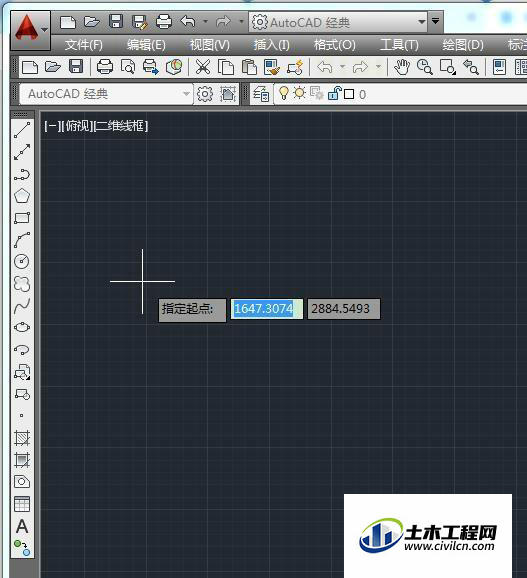Toggle layer 0 on/off lightbulb
The height and width of the screenshot is (578, 527).
[283, 93]
